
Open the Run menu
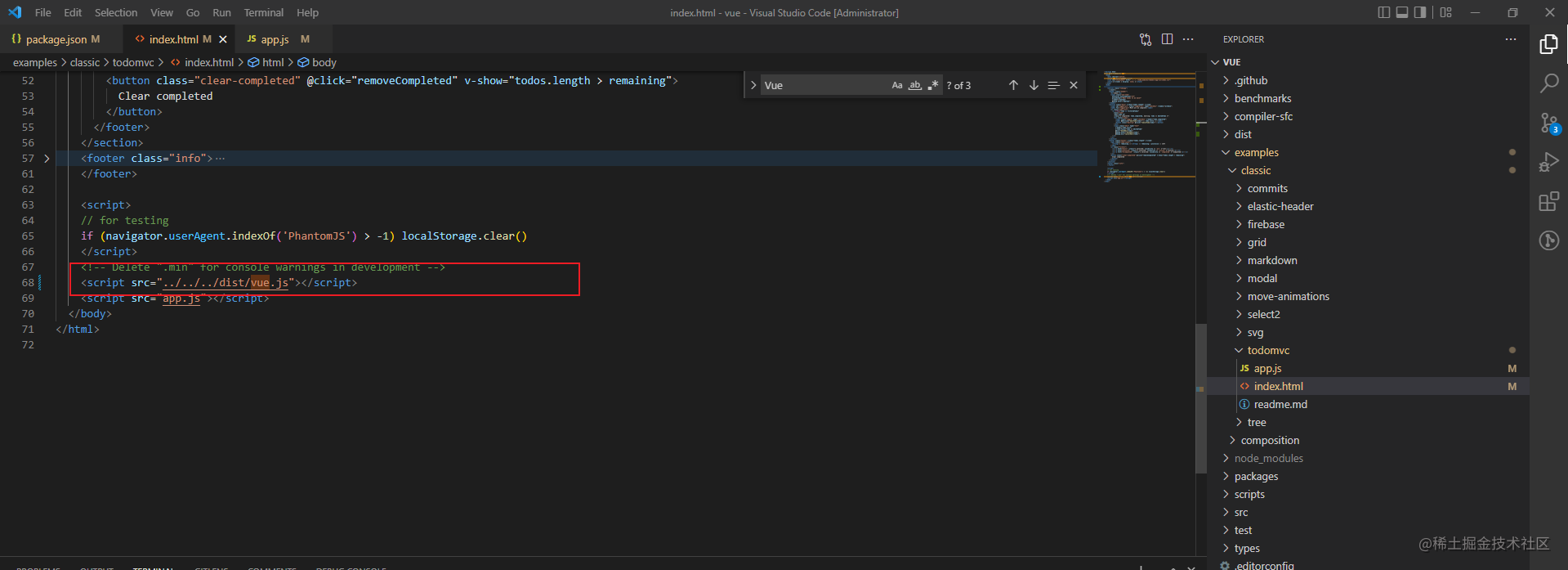[x=221, y=12]
